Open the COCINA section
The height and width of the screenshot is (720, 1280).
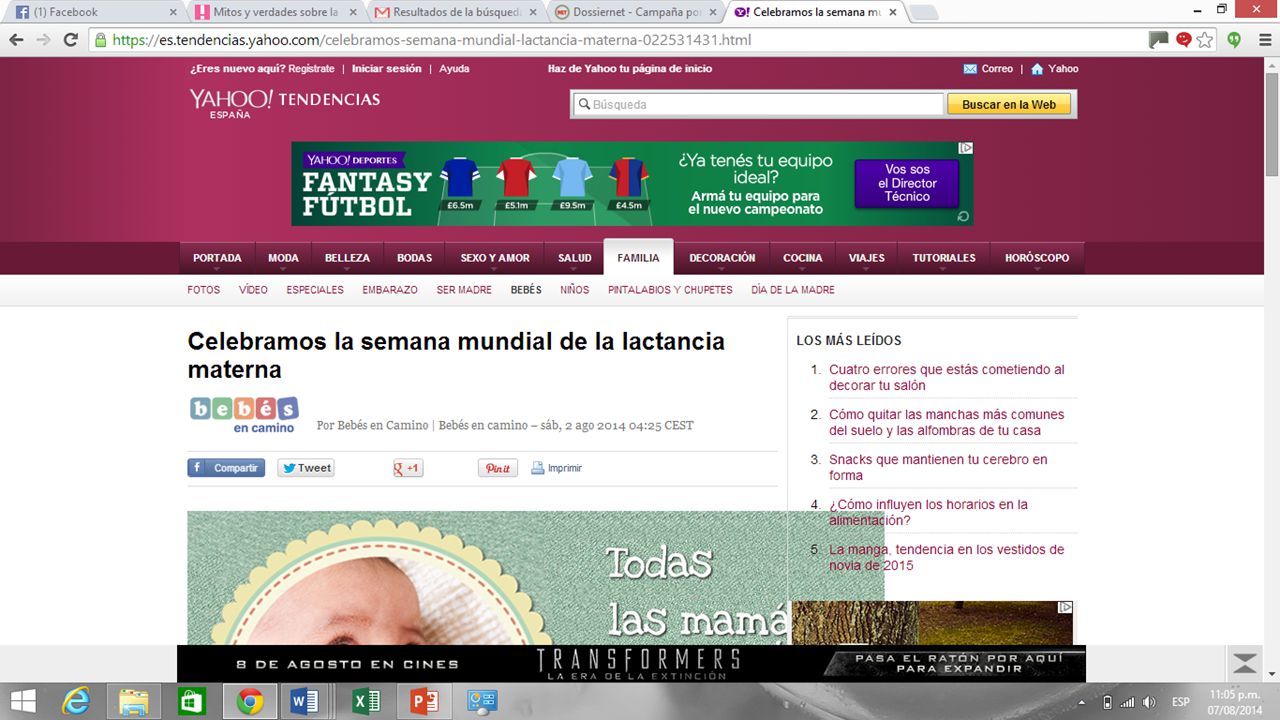802,258
